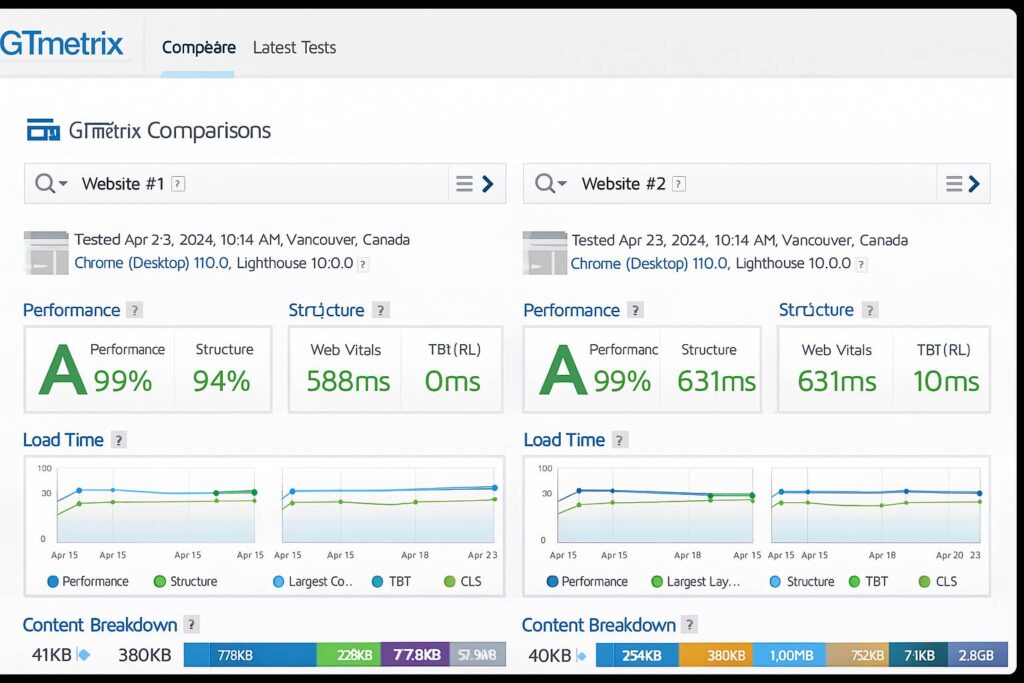Click the Lighthouse help icon for Website #1
This screenshot has width=1024, height=683.
[x=363, y=264]
